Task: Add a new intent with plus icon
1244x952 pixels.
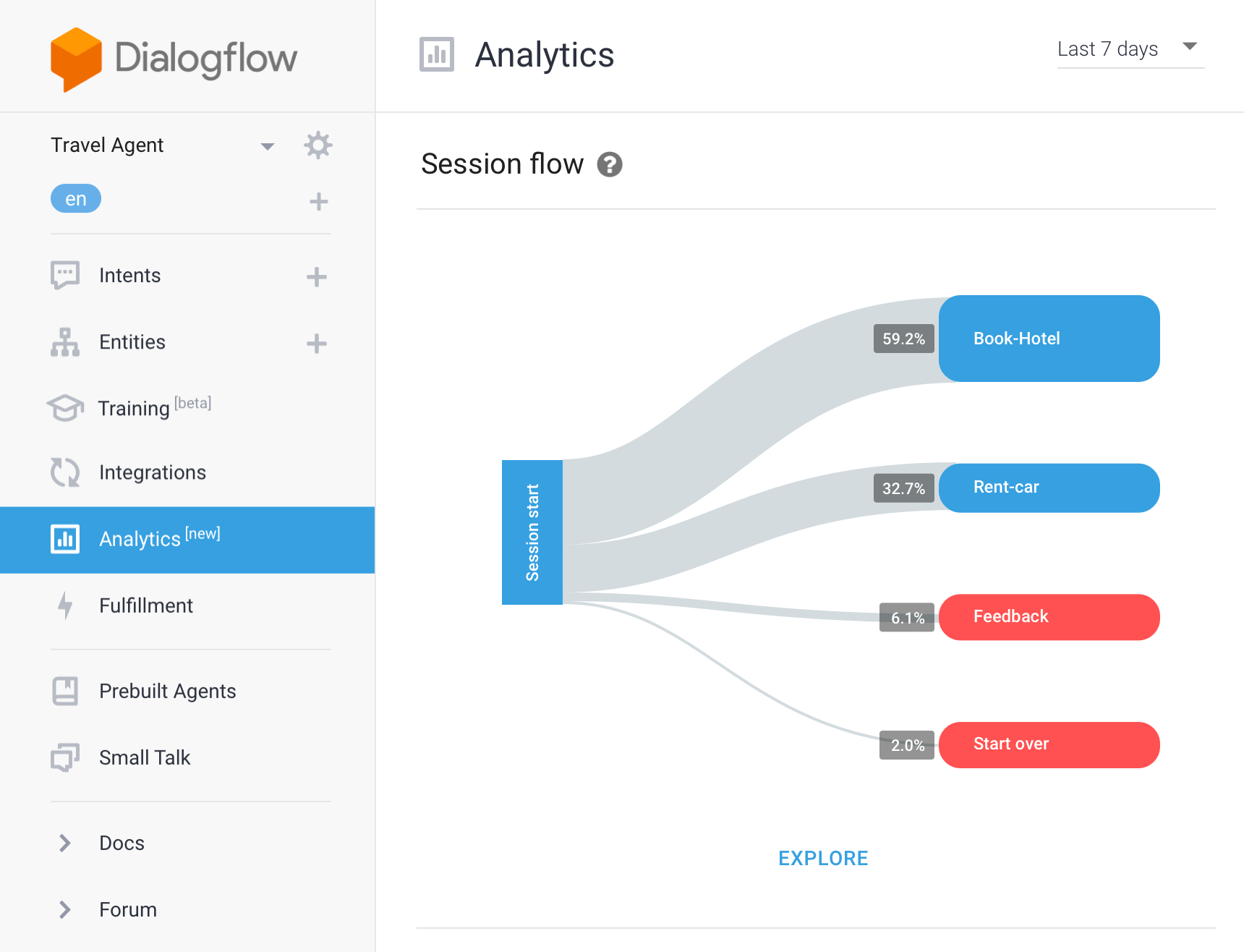Action: click(x=317, y=276)
